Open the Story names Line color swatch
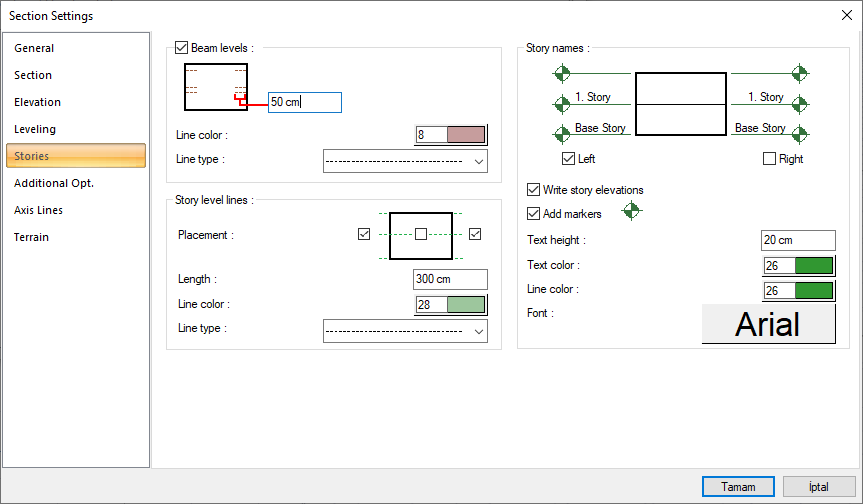 point(814,291)
